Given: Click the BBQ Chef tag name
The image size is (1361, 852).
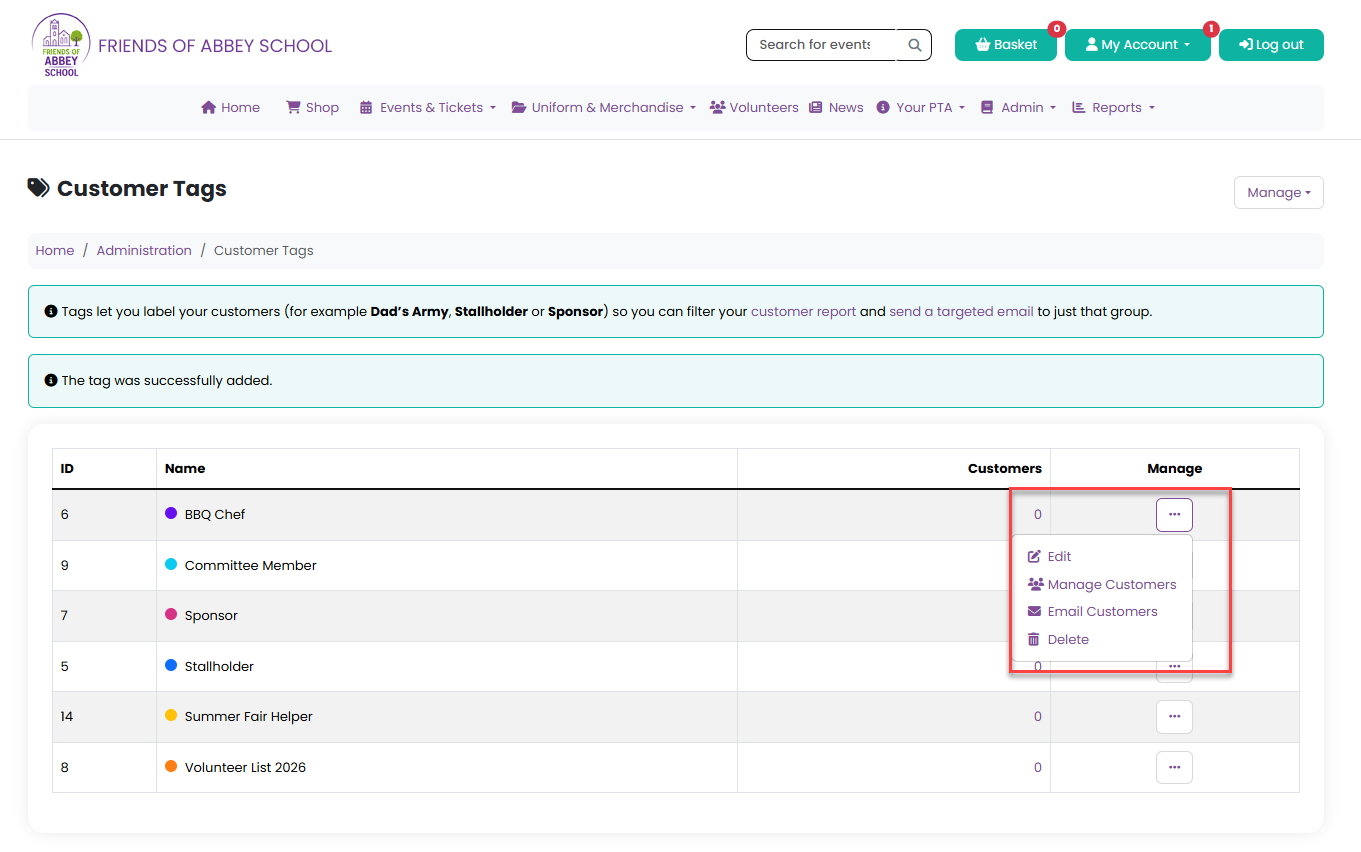Looking at the screenshot, I should pyautogui.click(x=215, y=515).
